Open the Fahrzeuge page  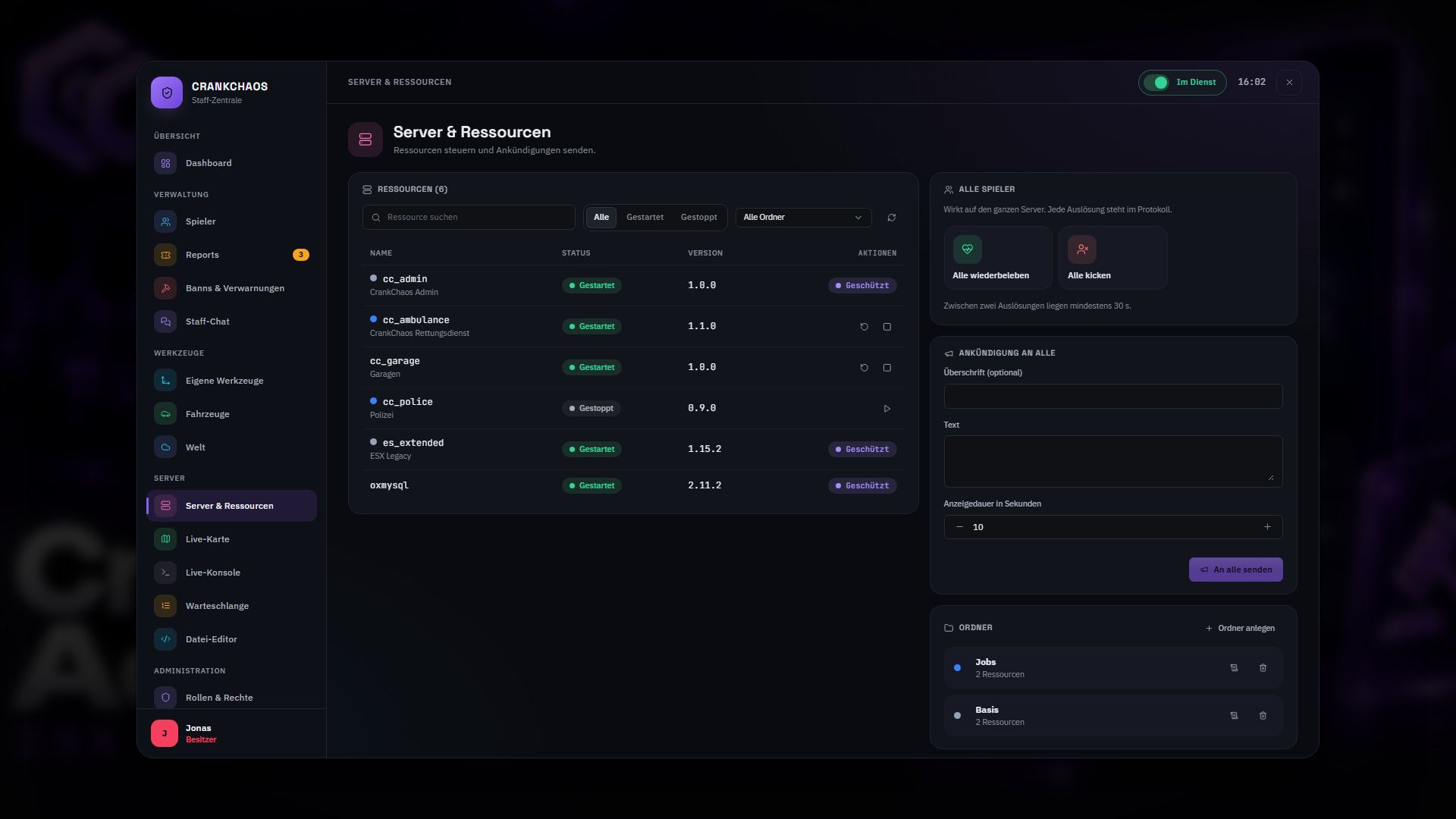click(x=231, y=414)
